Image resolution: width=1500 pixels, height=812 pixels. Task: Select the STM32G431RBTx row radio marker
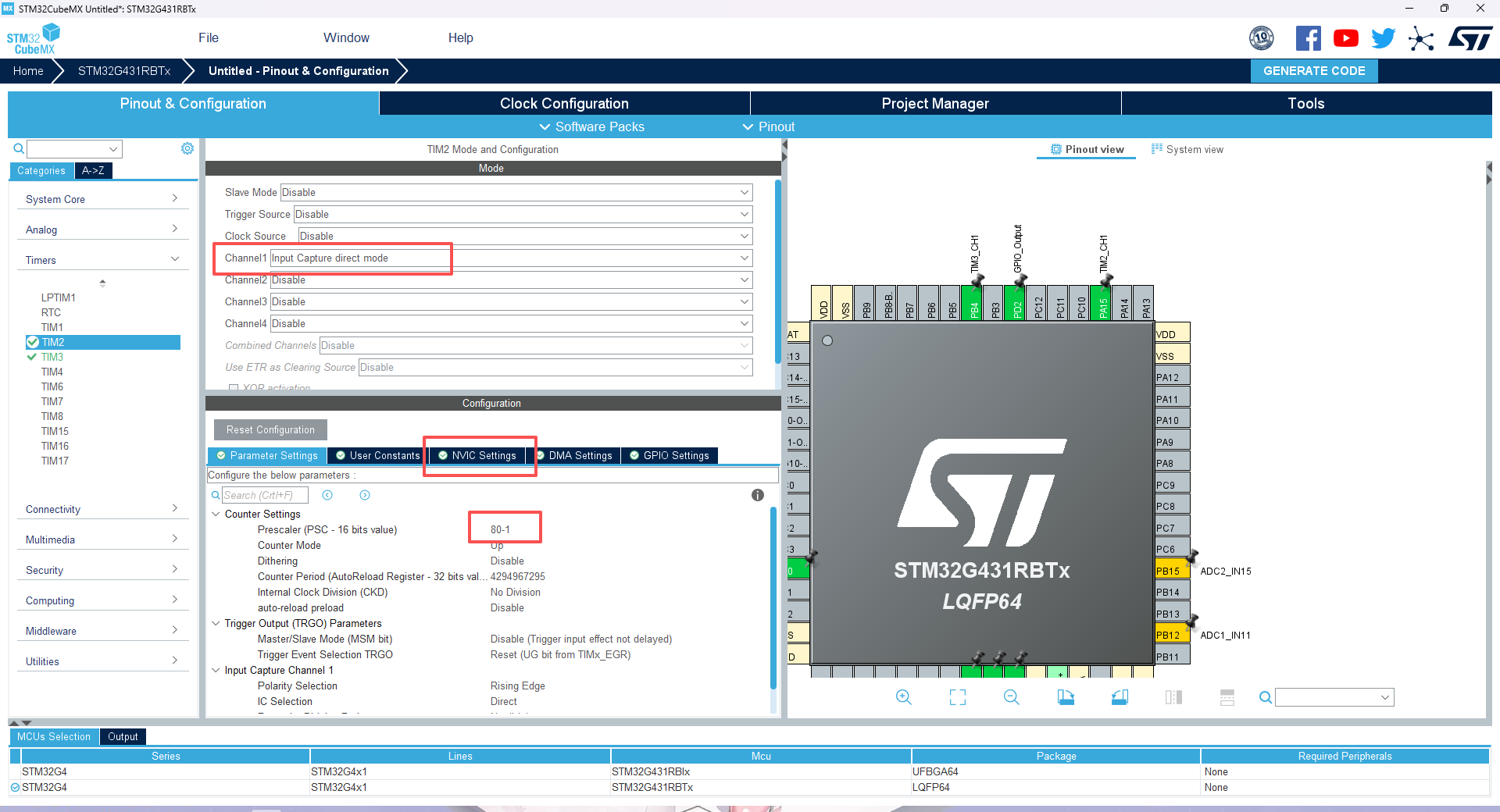click(x=15, y=787)
